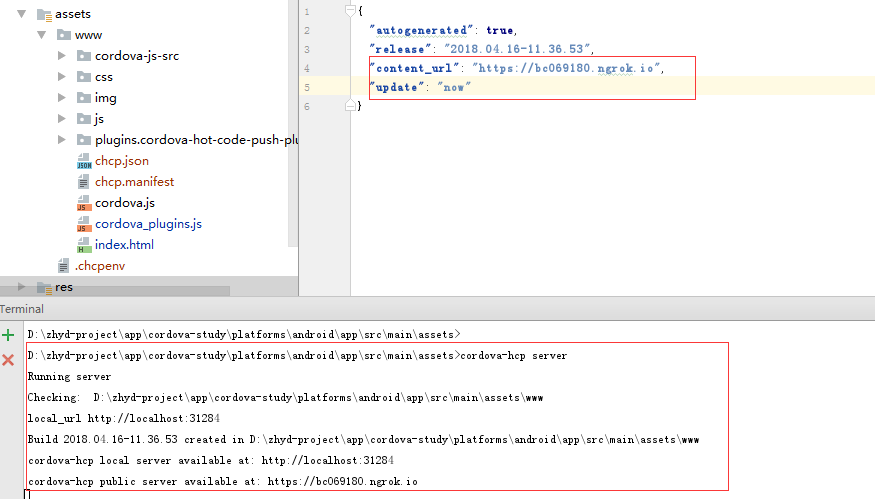This screenshot has width=875, height=499.
Task: Click line number 4 in gutter
Action: (306, 68)
